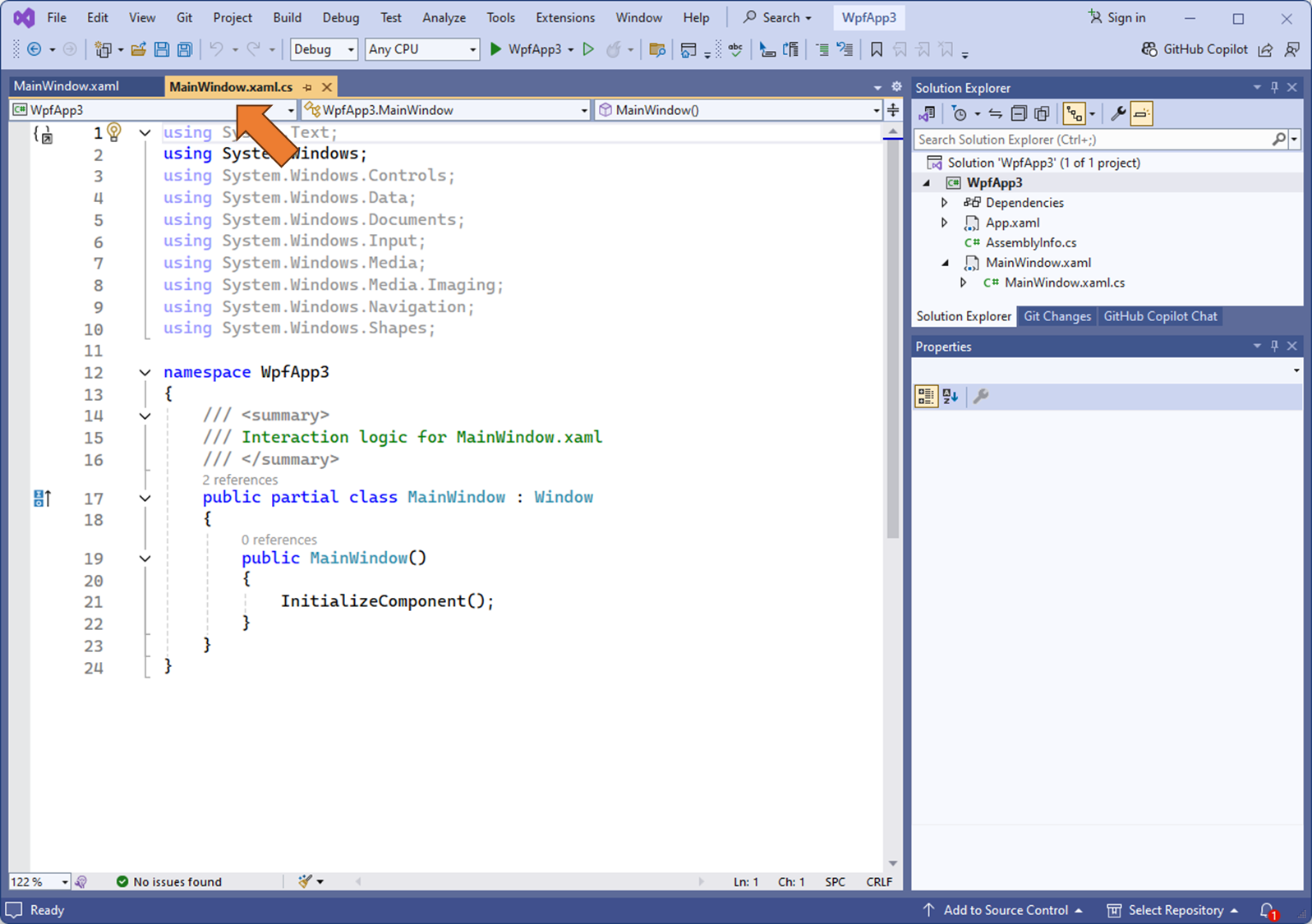Expand the App.xaml node
This screenshot has width=1312, height=924.
[x=945, y=223]
